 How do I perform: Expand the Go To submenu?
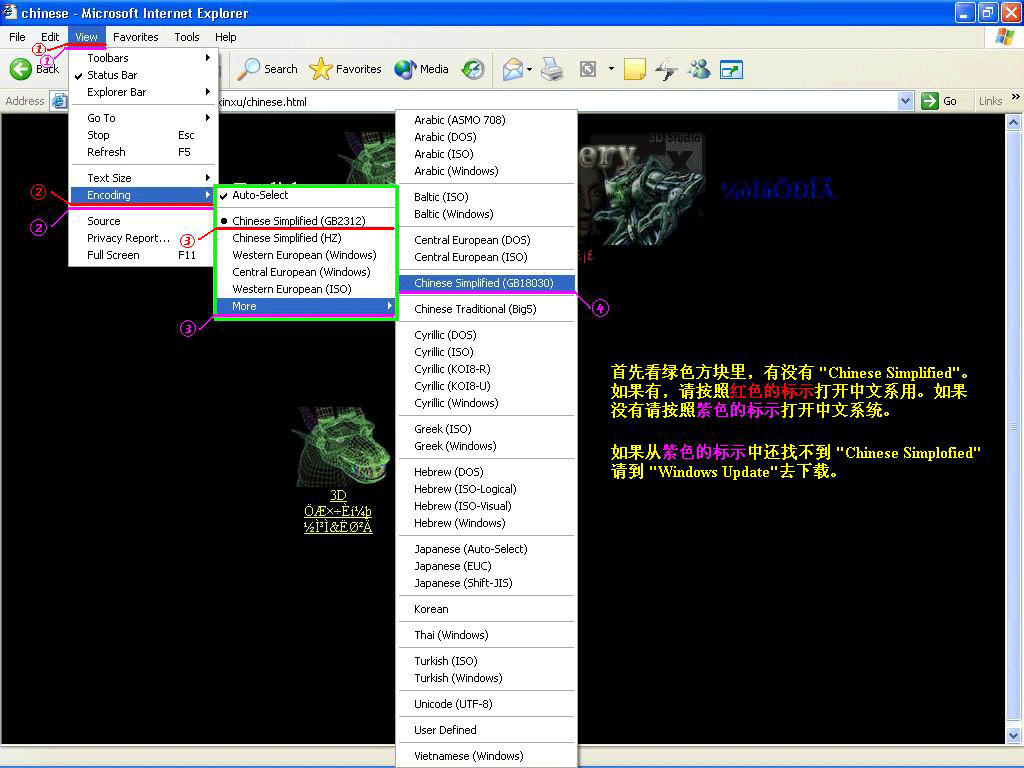(143, 118)
